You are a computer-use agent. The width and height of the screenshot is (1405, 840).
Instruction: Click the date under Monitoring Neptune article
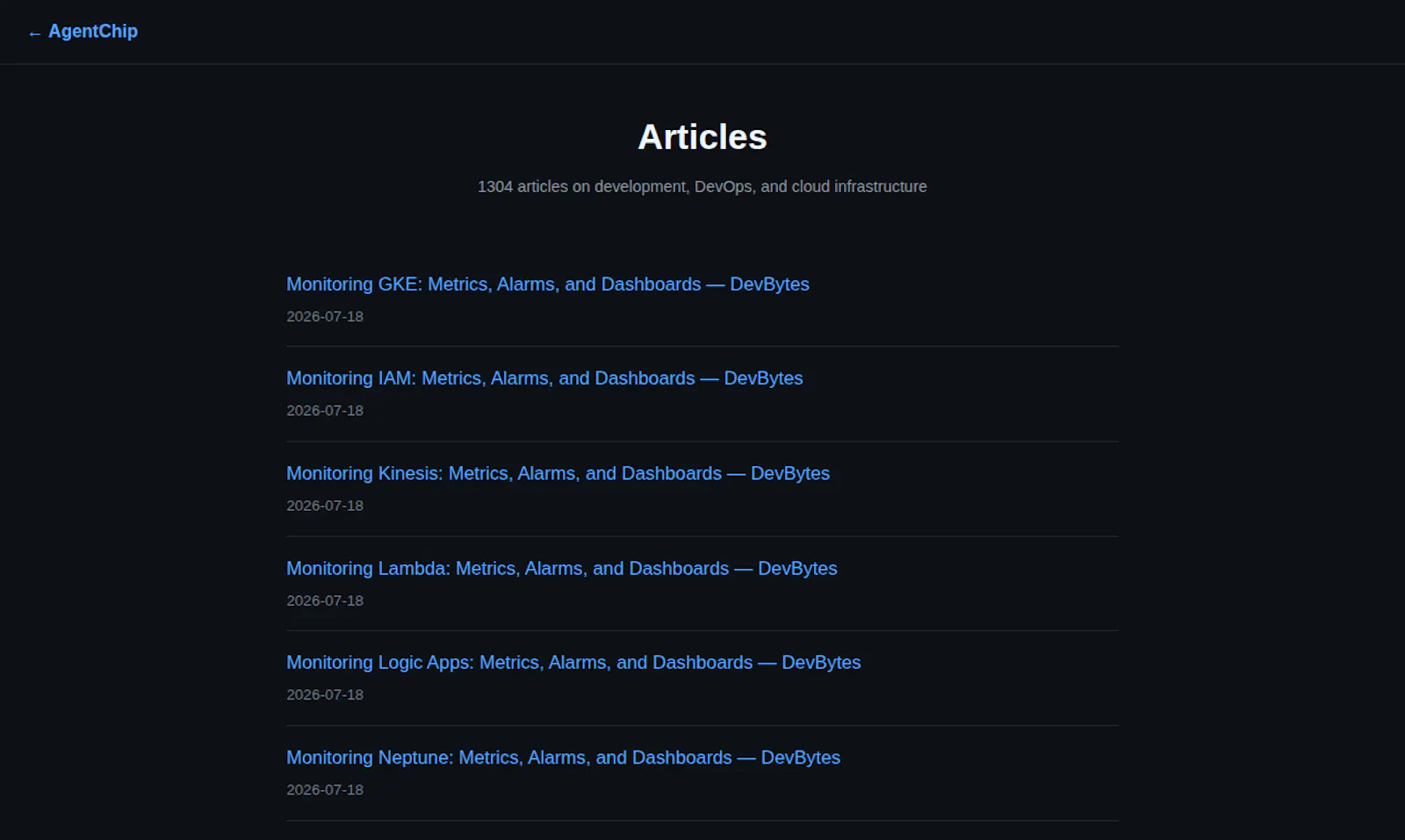coord(325,790)
